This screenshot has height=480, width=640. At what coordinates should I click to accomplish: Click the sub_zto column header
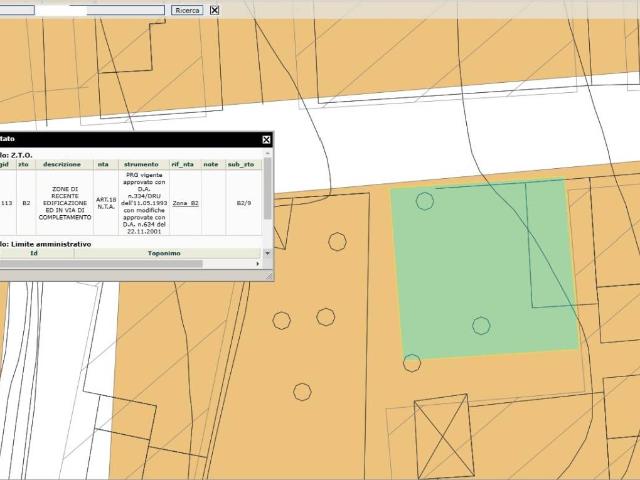241,164
